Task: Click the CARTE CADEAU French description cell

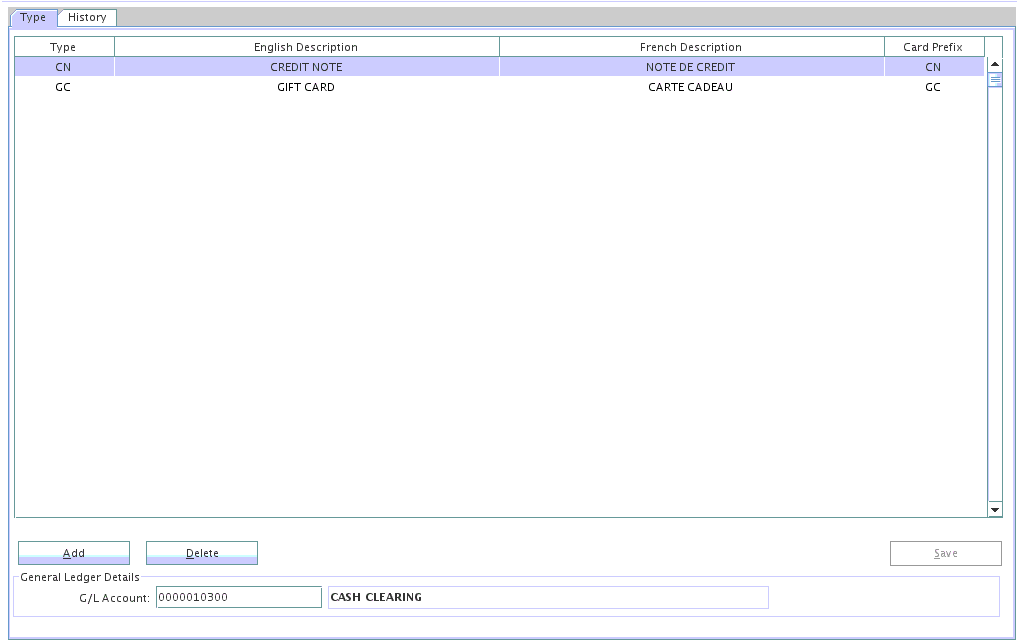Action: pos(691,87)
